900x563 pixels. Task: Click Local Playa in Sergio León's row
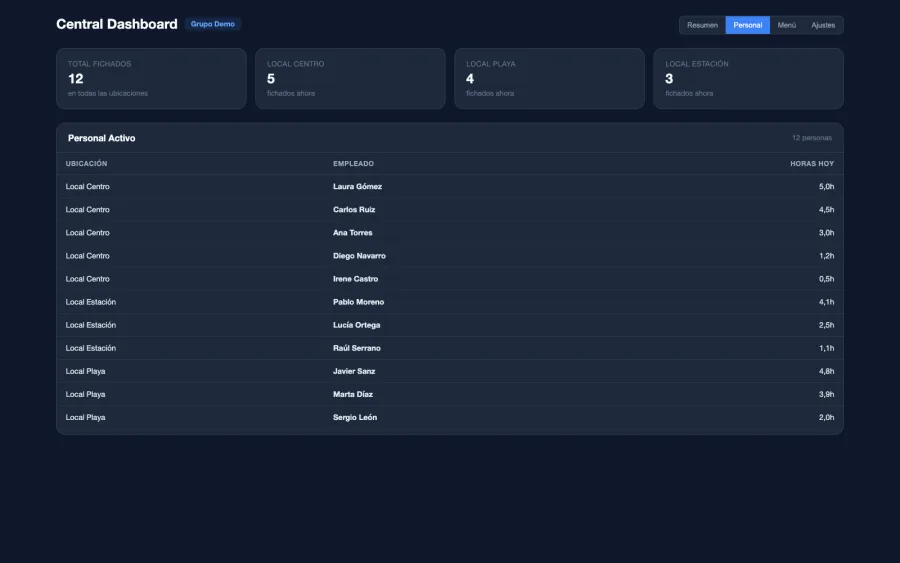(x=86, y=417)
